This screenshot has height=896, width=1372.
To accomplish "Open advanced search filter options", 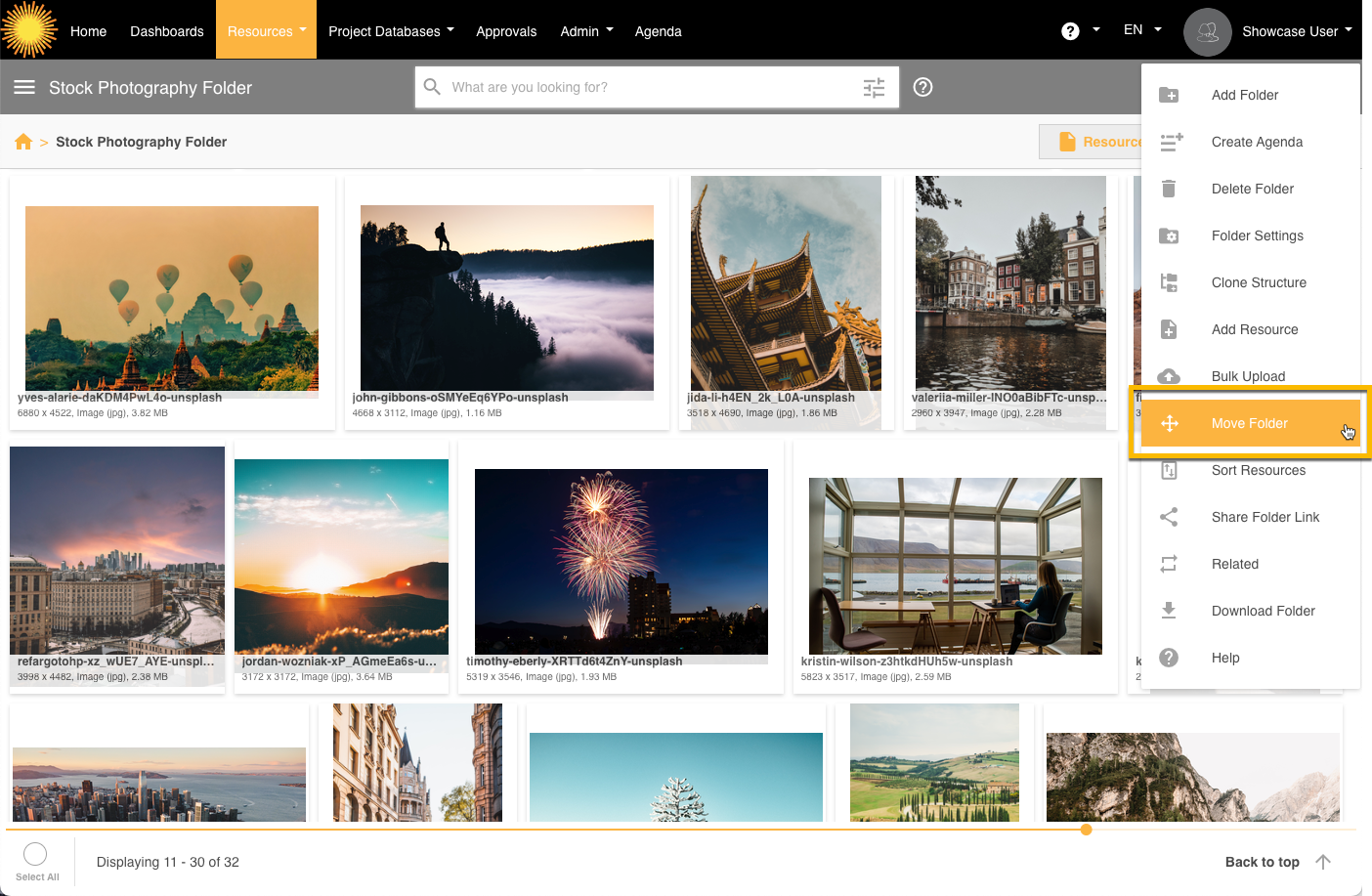I will [x=874, y=88].
